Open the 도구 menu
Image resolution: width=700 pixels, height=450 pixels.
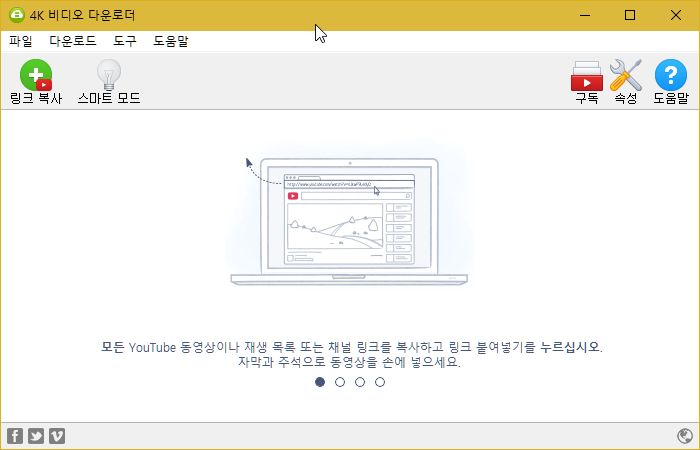pos(125,41)
